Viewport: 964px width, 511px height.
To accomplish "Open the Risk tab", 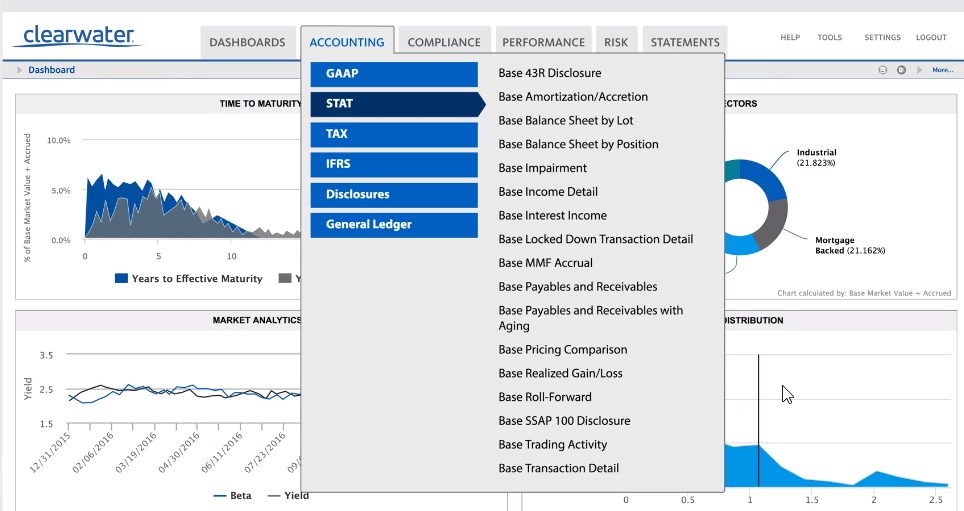I will (616, 42).
